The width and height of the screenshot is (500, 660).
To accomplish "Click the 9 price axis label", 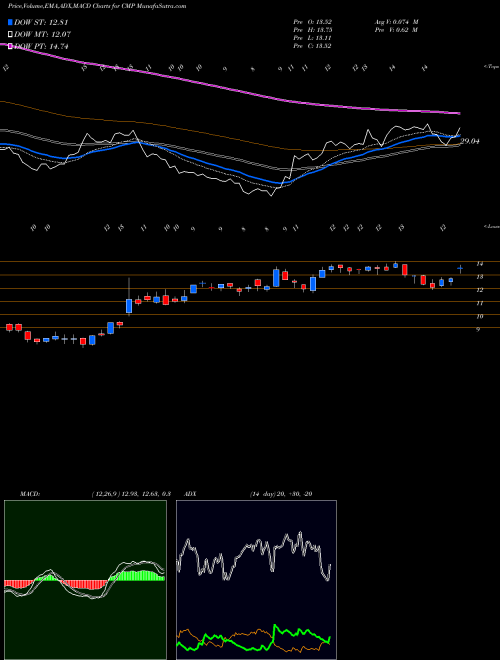I will coord(478,330).
